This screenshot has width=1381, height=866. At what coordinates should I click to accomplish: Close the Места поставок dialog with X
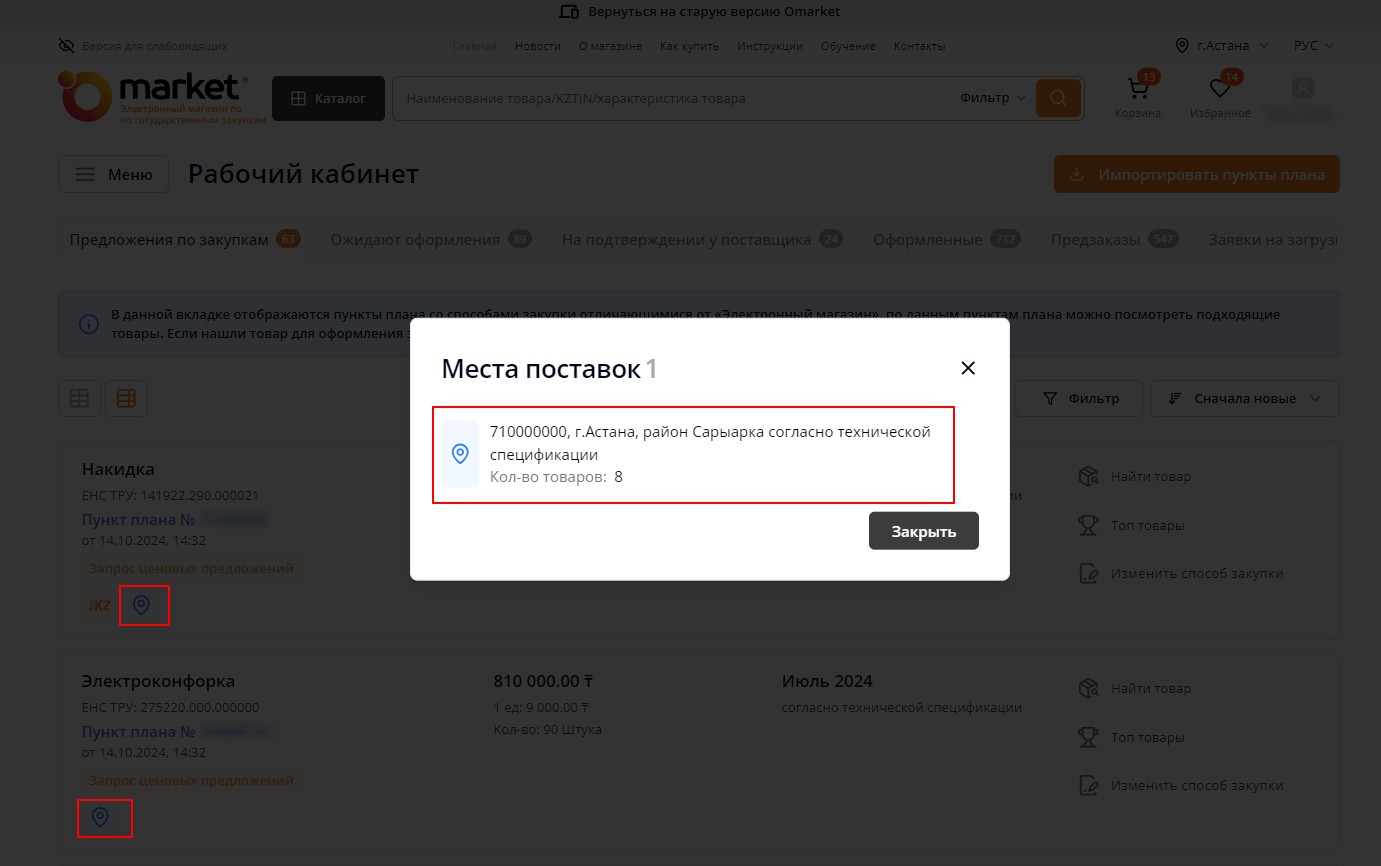[x=967, y=368]
